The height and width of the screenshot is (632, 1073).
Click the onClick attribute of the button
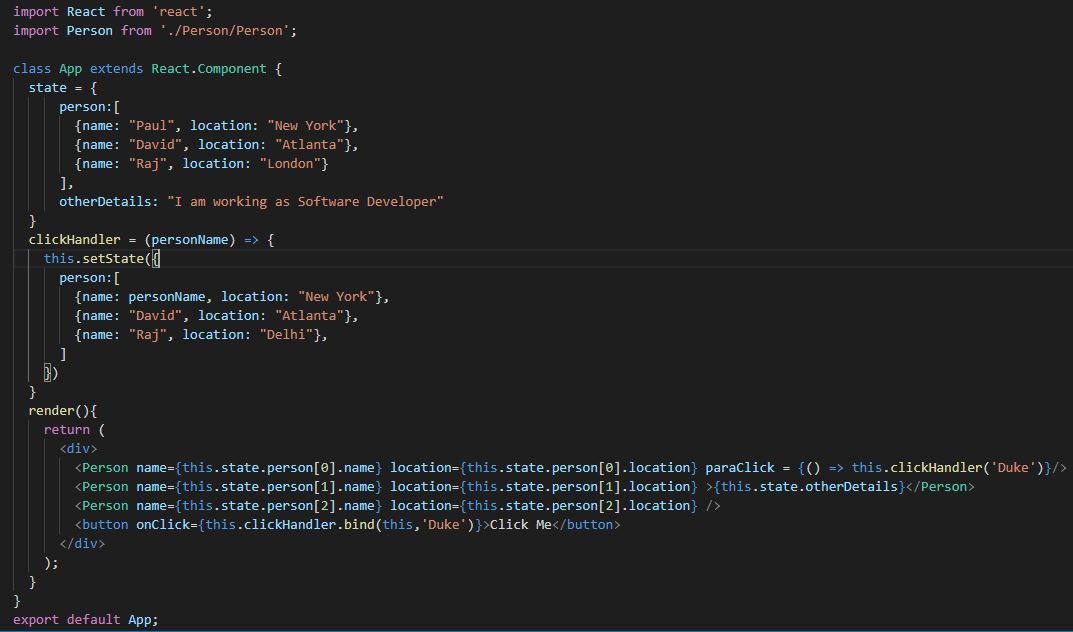[163, 524]
